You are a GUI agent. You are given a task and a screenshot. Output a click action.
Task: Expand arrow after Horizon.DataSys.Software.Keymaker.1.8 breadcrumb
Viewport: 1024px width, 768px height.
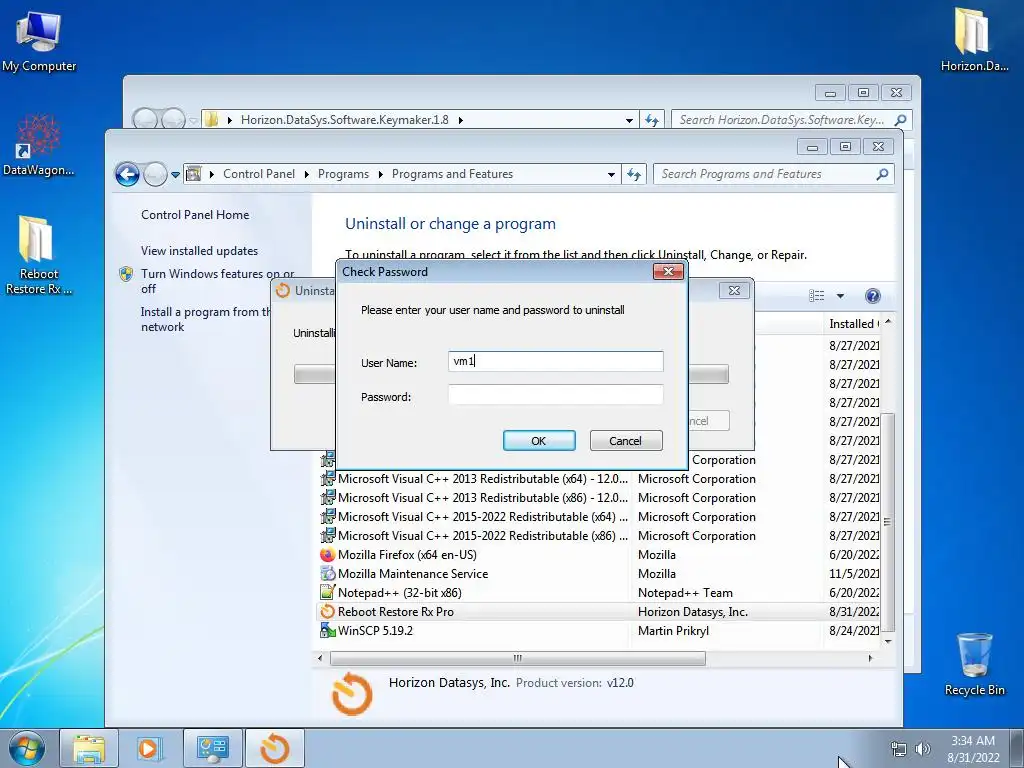(460, 120)
